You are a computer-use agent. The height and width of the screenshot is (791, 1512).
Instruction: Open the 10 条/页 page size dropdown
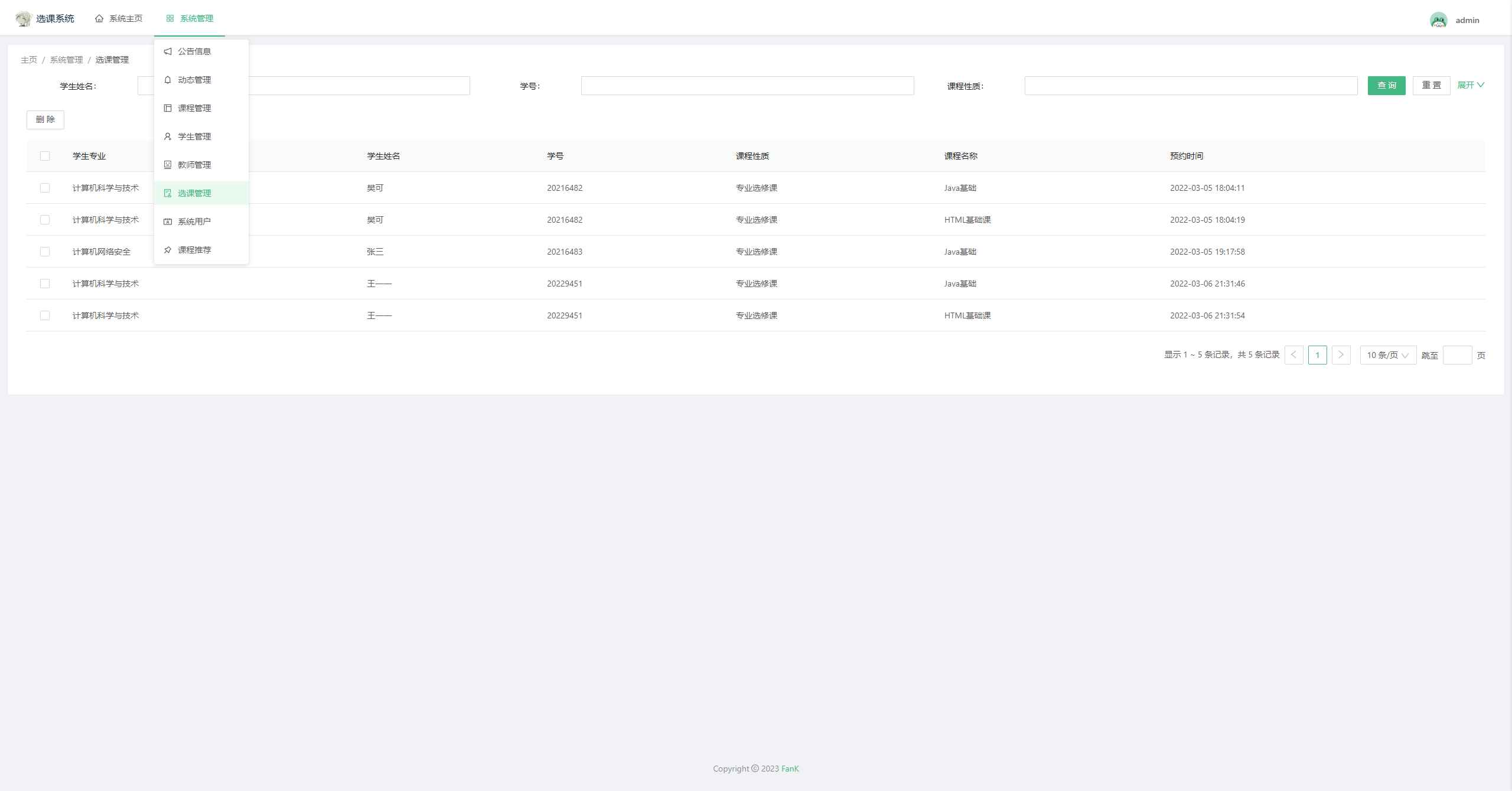coord(1387,355)
